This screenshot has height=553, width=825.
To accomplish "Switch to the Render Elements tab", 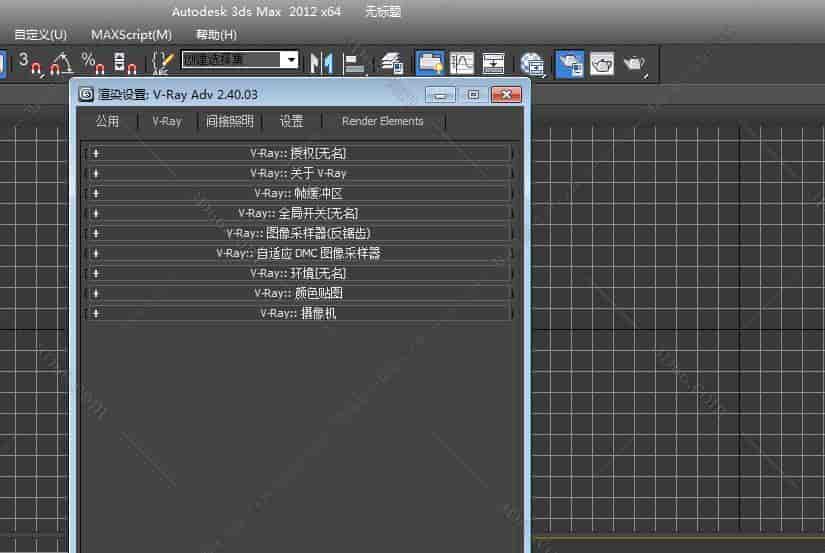I will [382, 121].
